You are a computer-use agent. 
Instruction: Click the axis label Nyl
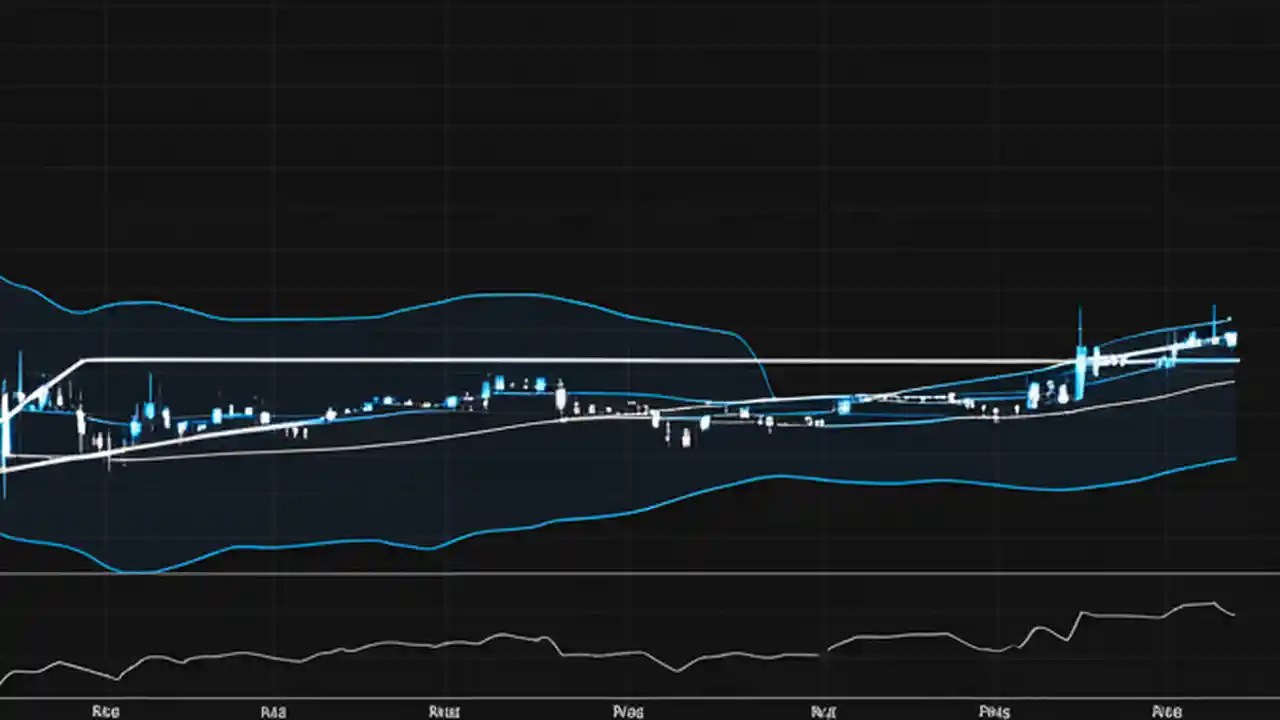coord(628,711)
